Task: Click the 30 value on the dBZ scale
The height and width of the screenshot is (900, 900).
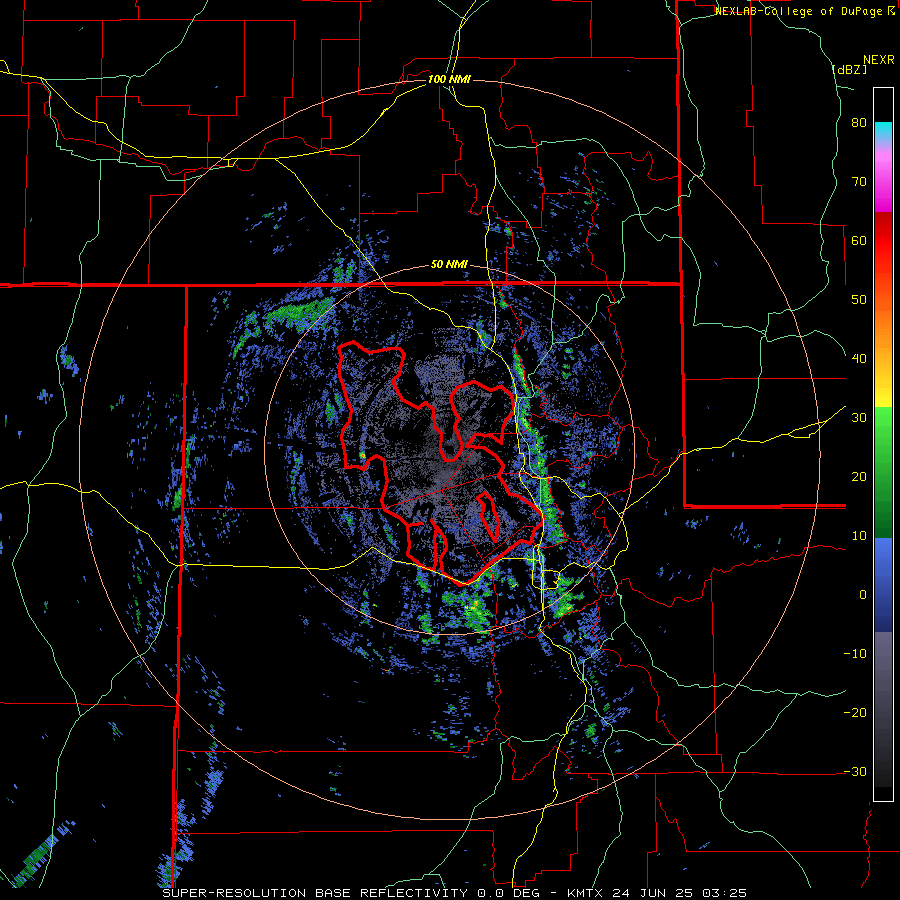Action: pos(859,418)
